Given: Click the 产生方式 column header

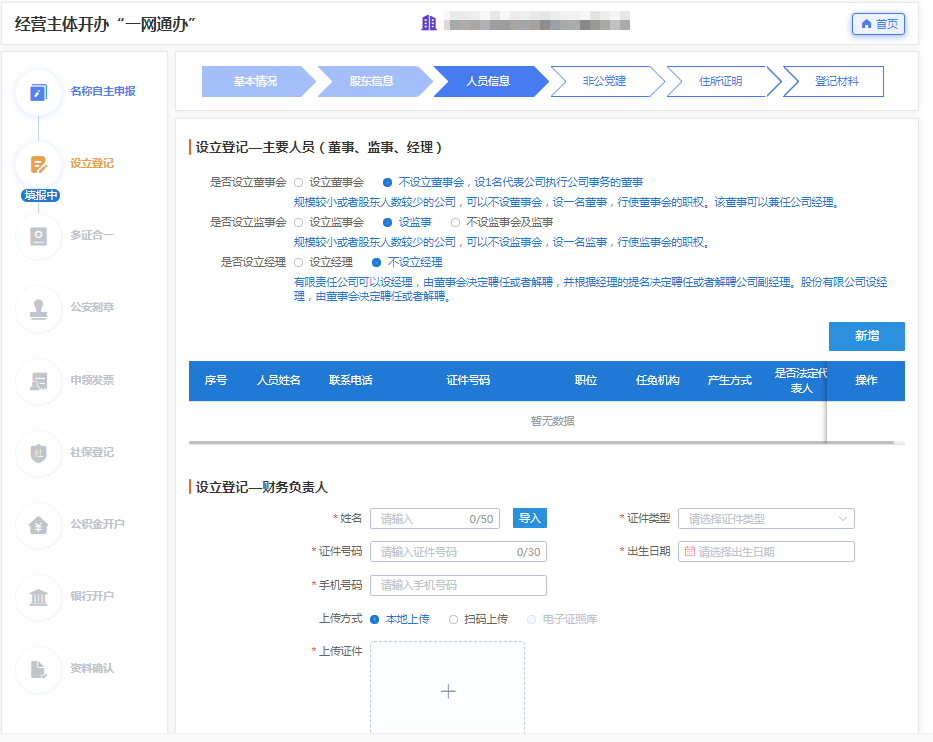Looking at the screenshot, I should (730, 380).
